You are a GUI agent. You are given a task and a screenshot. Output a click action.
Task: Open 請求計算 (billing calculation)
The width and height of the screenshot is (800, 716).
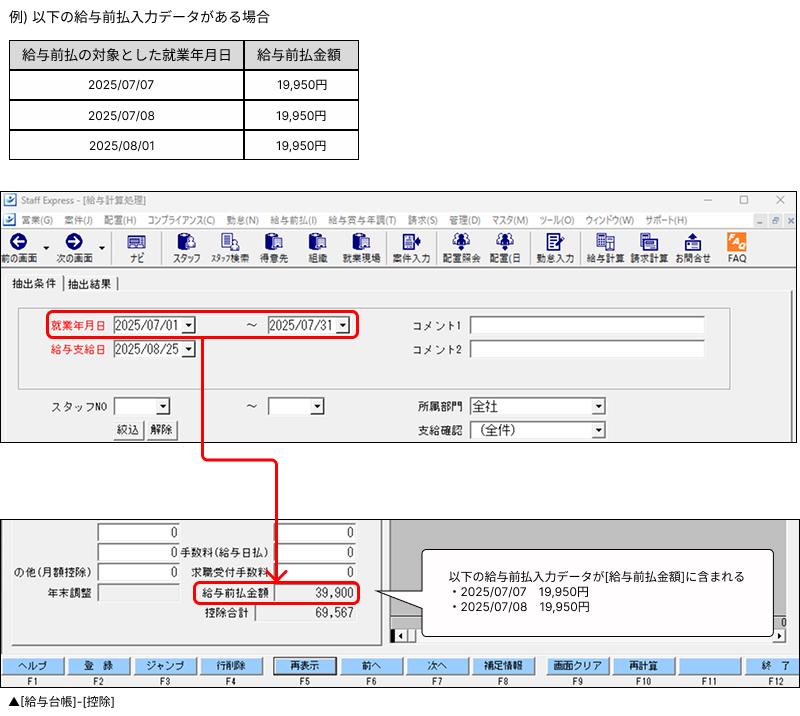coord(650,246)
